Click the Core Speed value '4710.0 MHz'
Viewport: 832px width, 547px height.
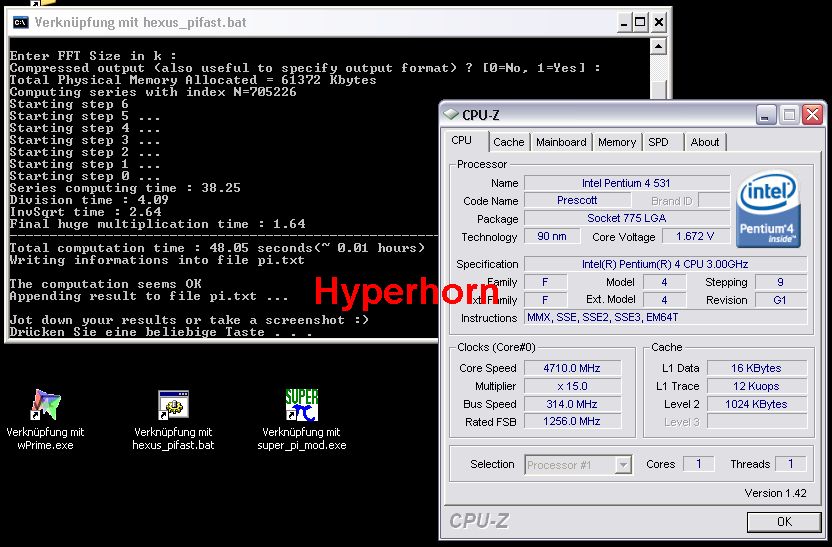coord(572,368)
